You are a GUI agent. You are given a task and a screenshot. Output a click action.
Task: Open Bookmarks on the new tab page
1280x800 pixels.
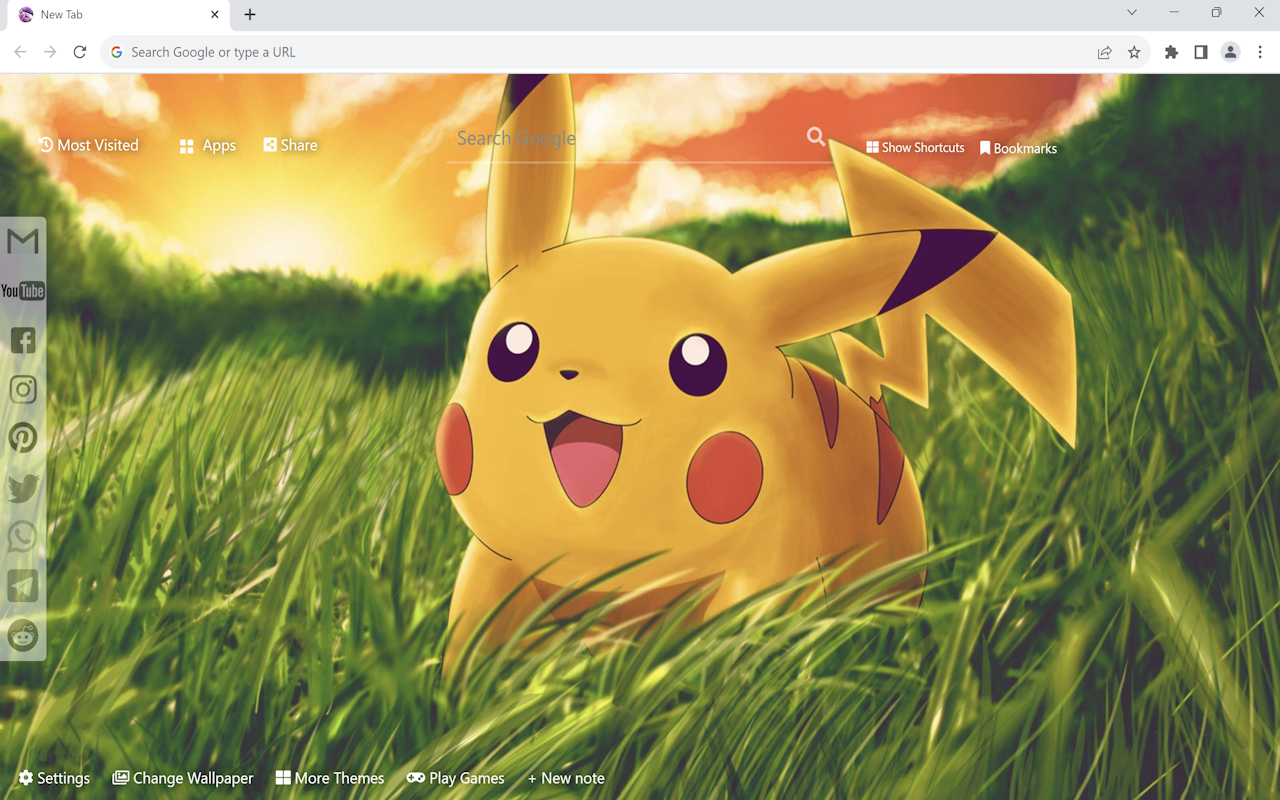(1018, 148)
